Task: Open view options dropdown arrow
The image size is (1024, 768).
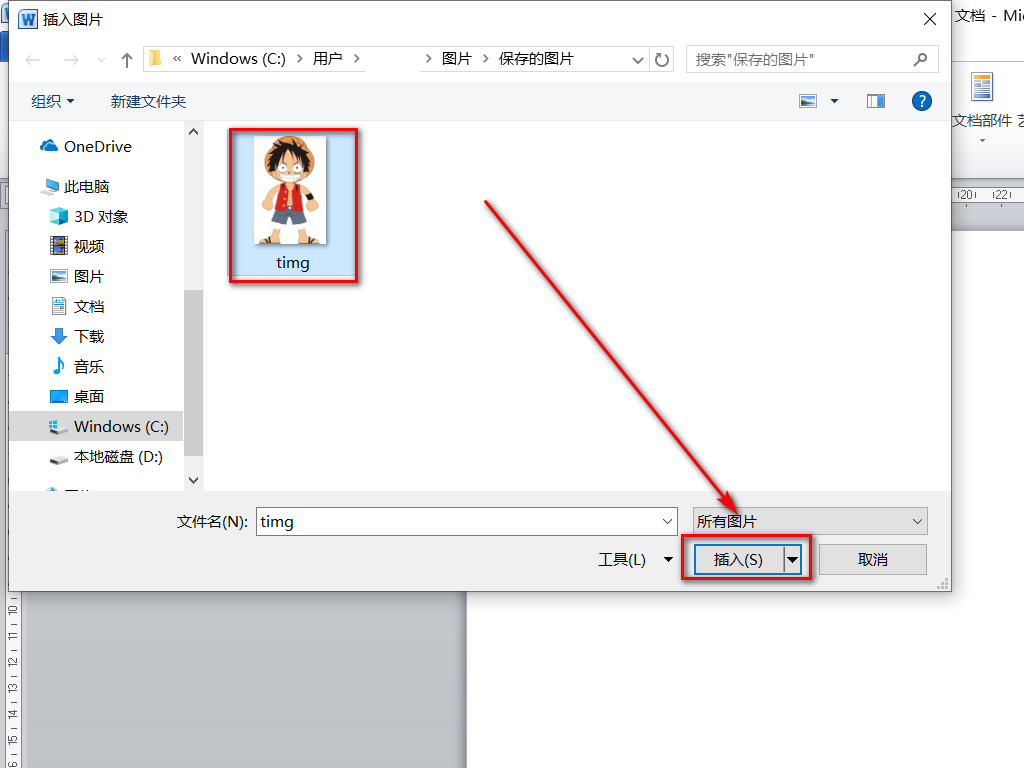Action: (x=834, y=101)
